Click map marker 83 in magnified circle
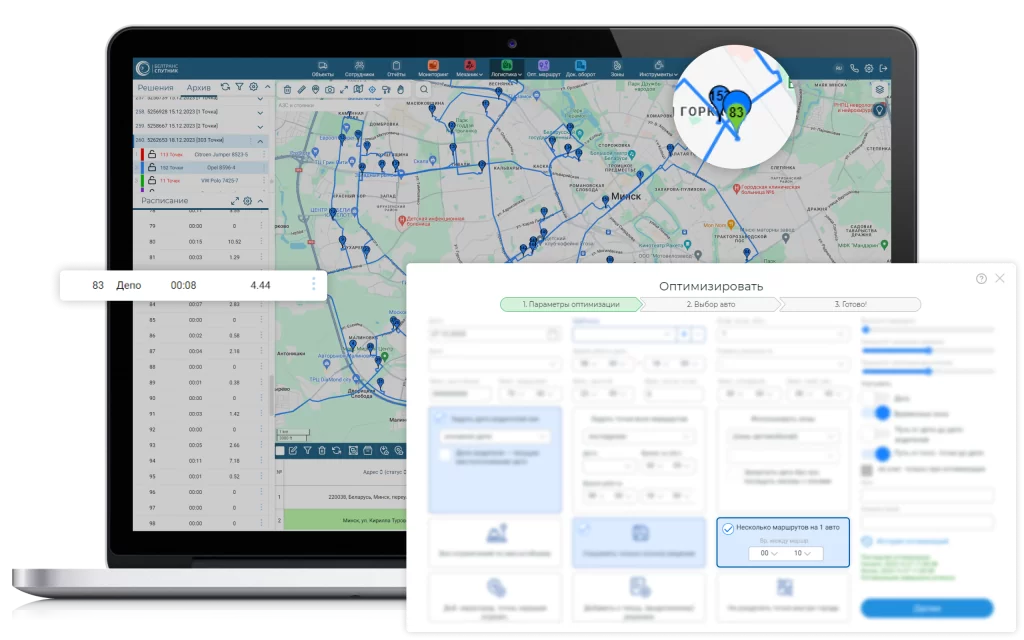Viewport: 1024px width, 640px height. click(737, 112)
